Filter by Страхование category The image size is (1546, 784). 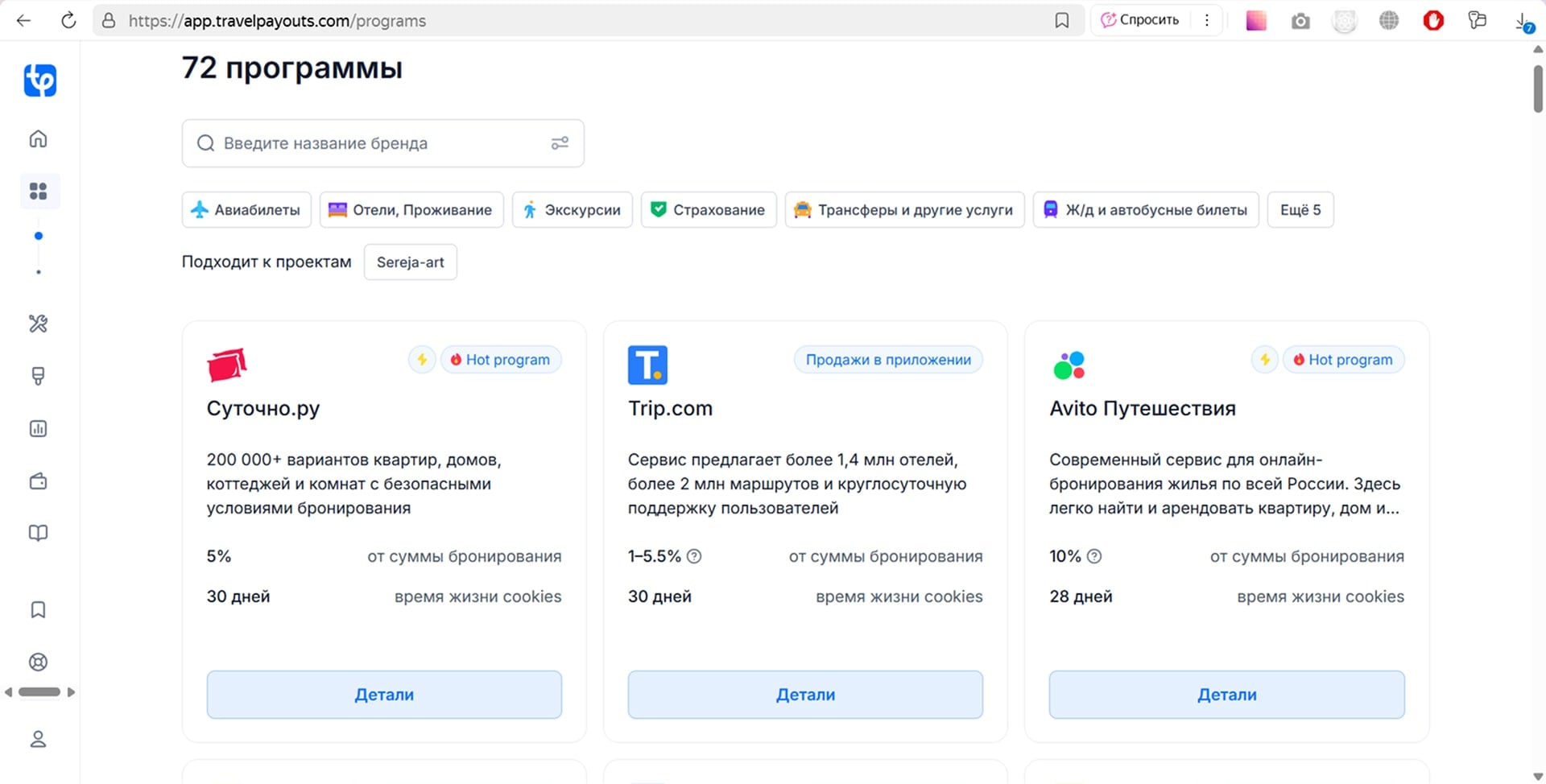(709, 209)
